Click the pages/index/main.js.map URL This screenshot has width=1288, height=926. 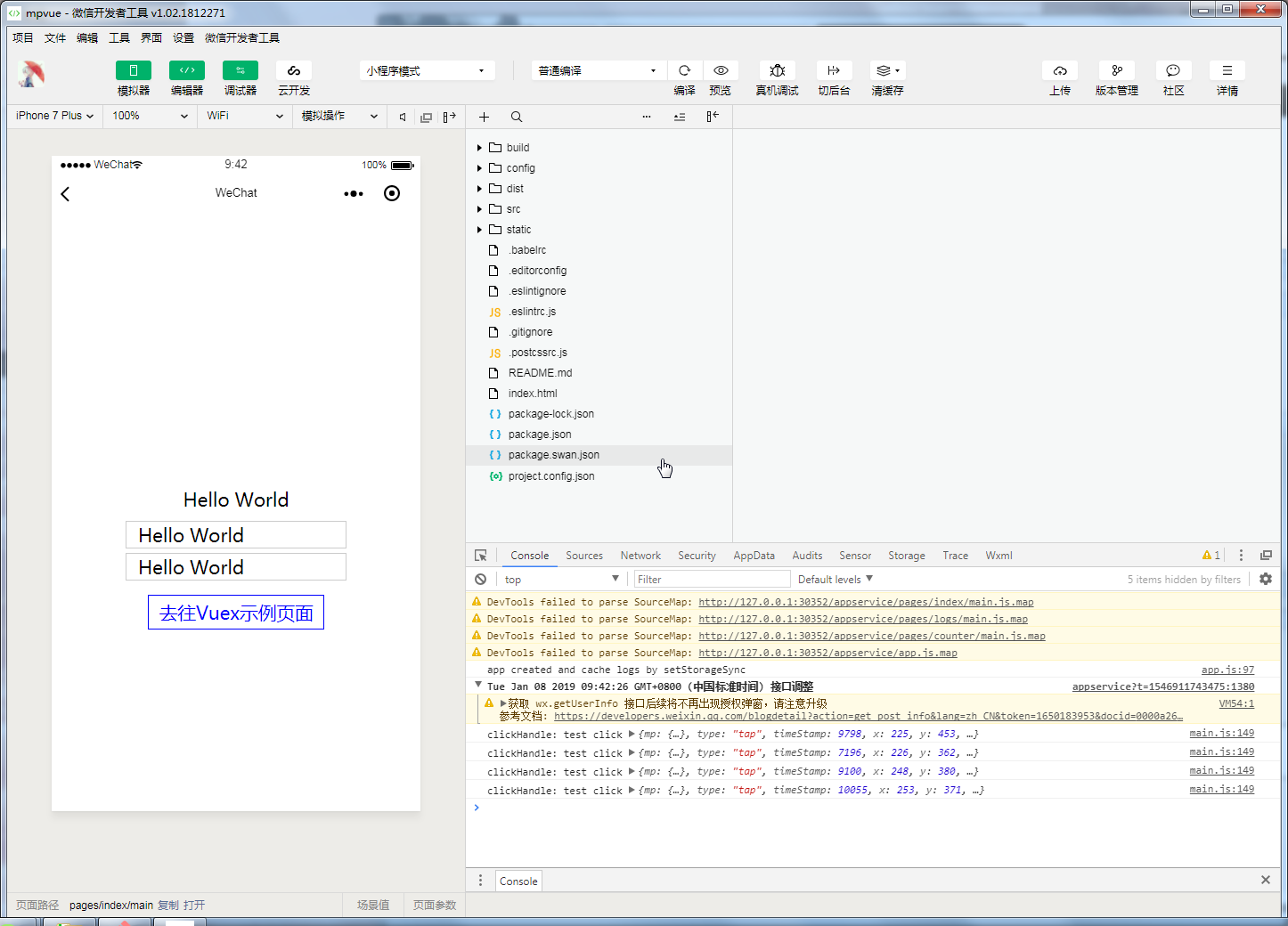[866, 602]
